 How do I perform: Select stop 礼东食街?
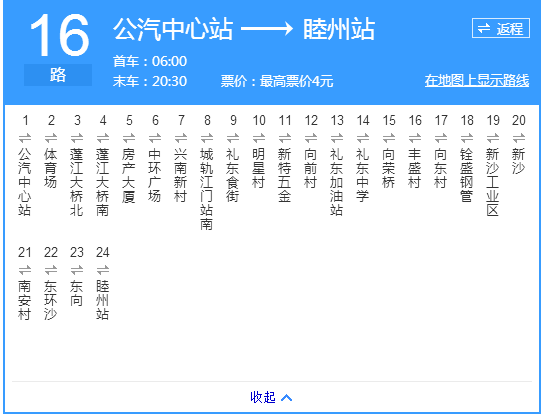pos(233,175)
